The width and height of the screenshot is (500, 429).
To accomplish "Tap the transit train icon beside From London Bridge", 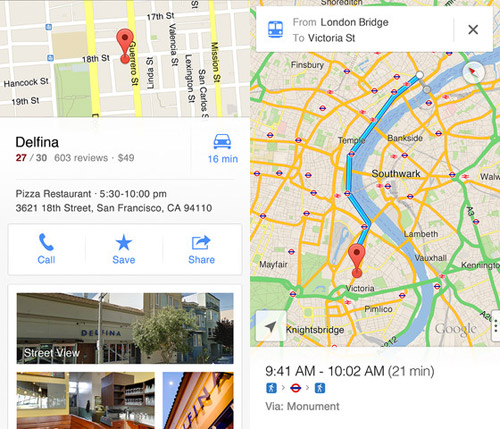I will (x=276, y=29).
